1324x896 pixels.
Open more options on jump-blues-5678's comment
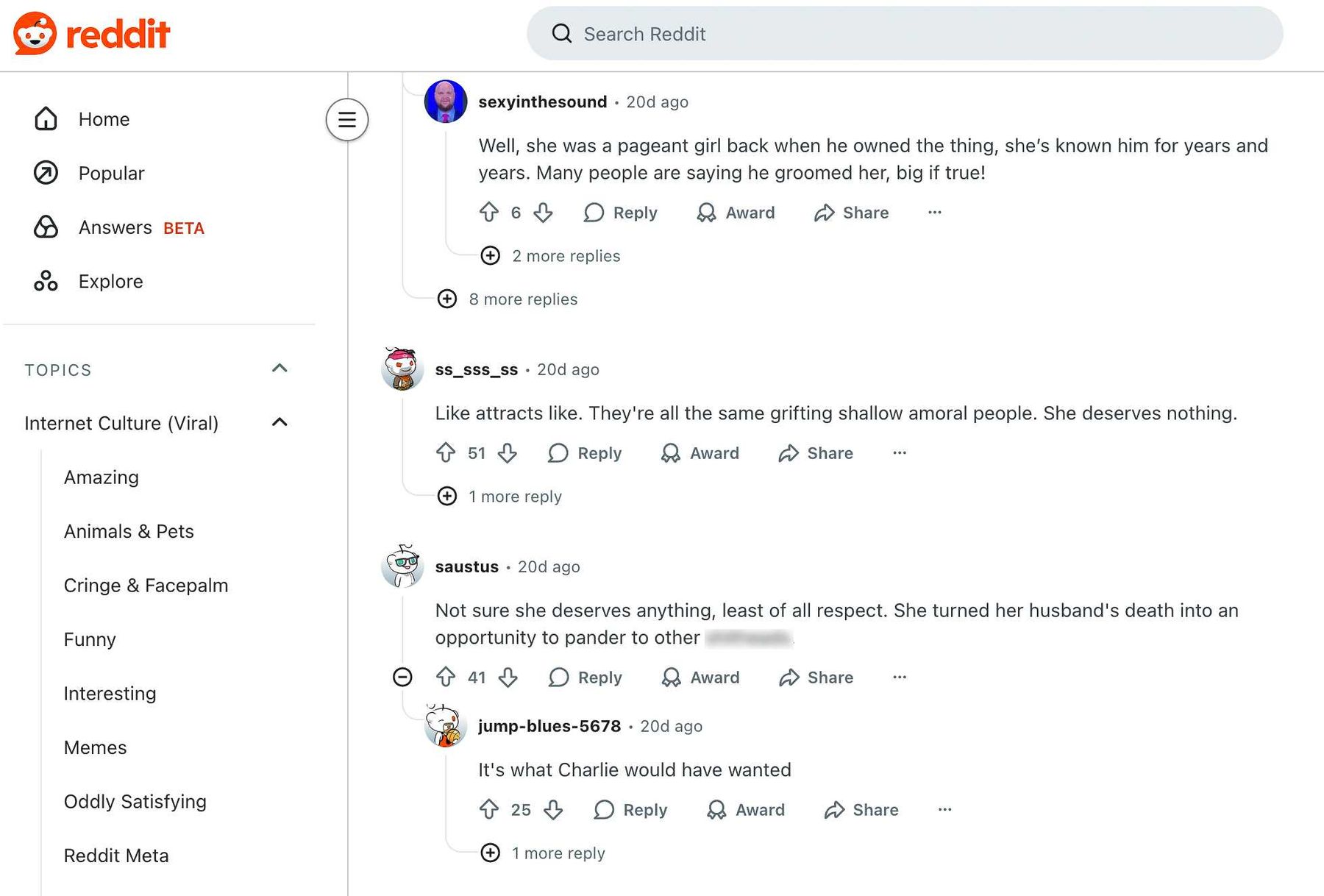944,810
